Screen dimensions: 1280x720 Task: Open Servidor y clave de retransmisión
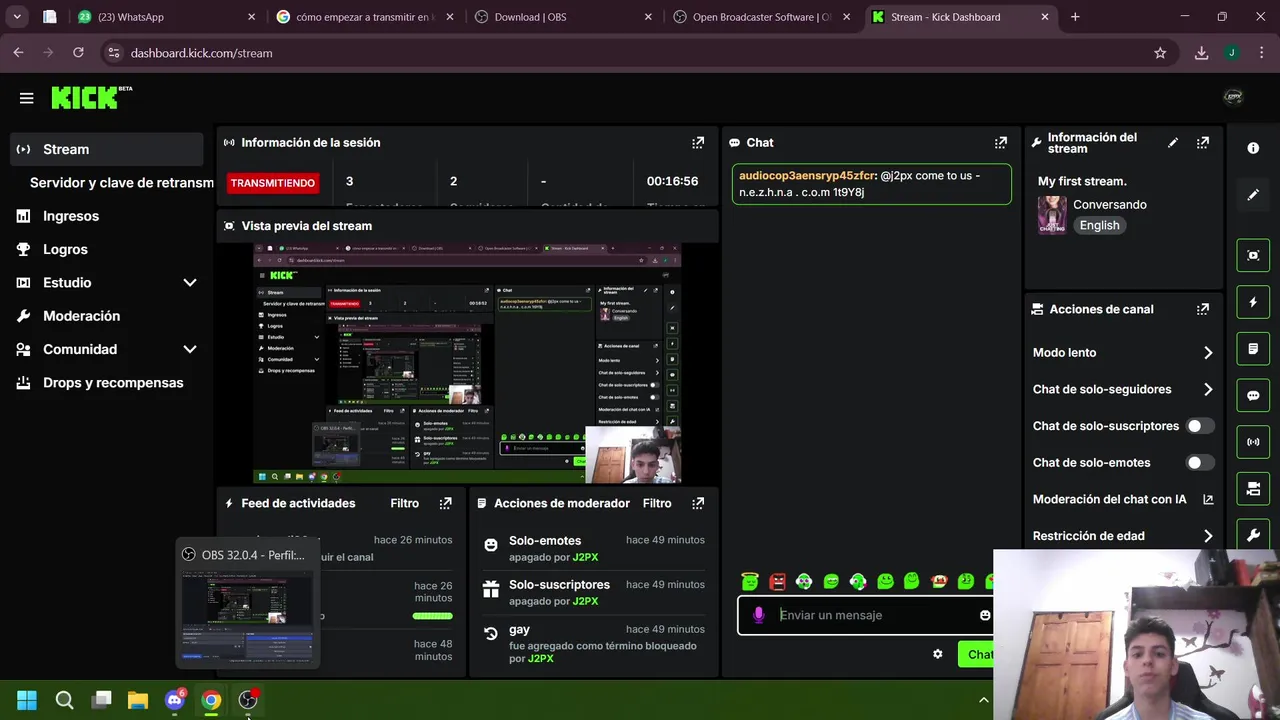(122, 183)
